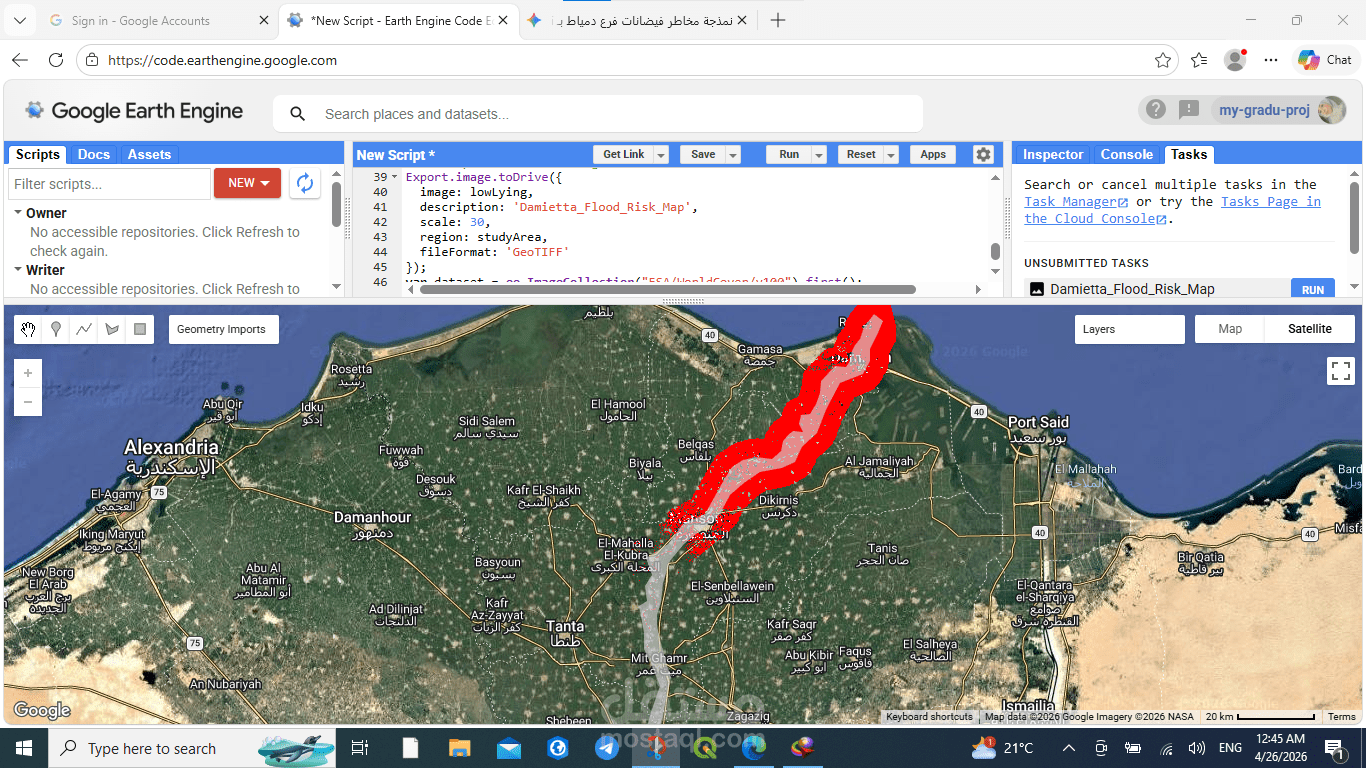Click the Get Link button
Screen dimensions: 1366x768
624,154
